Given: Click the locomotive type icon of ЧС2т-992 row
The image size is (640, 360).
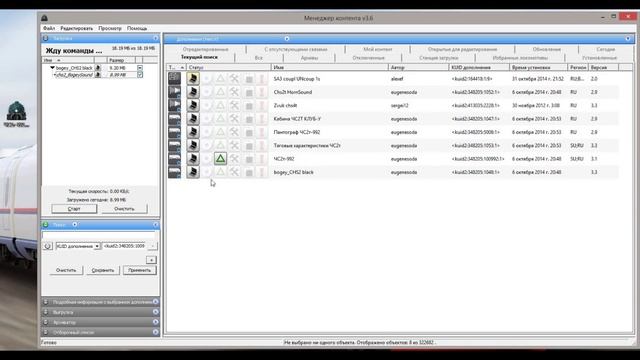Looking at the screenshot, I should point(175,158).
